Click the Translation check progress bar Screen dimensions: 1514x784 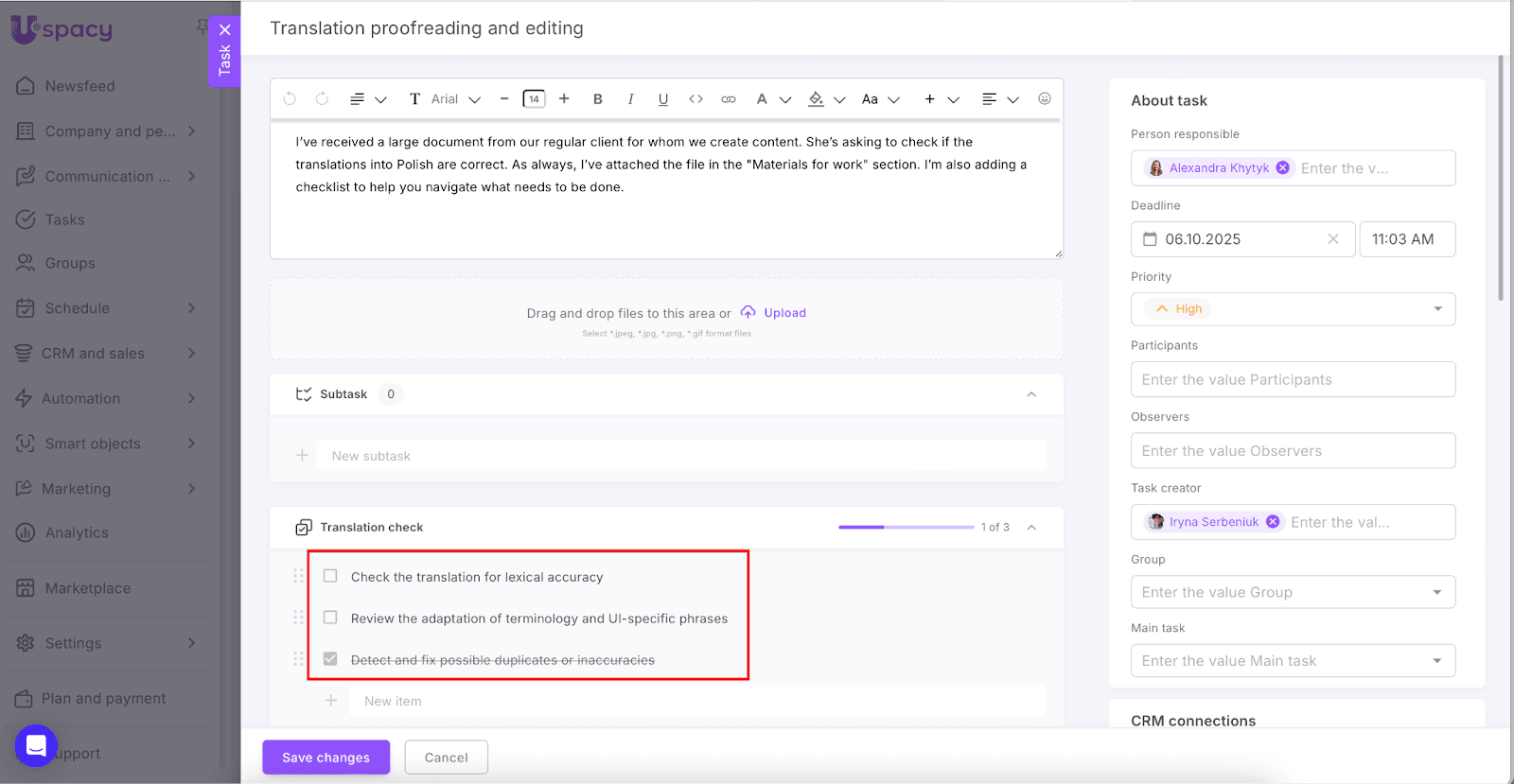click(x=906, y=527)
